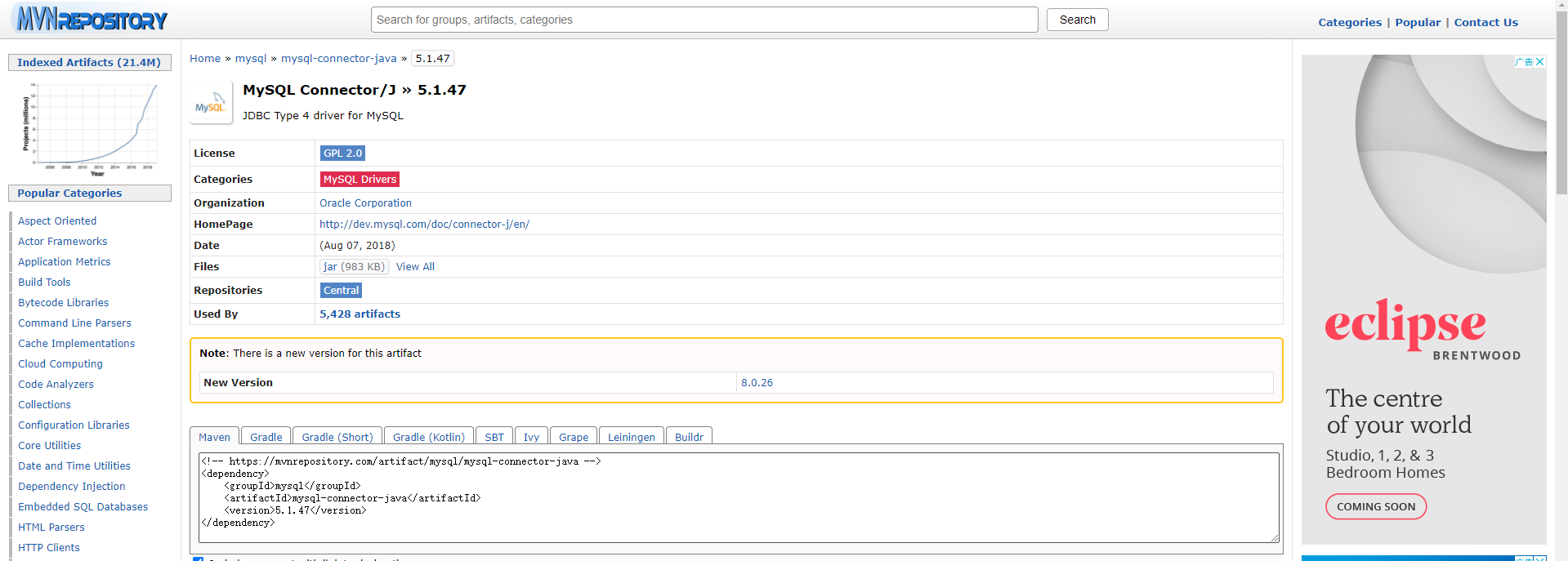Click inside the Maven dependency snippet box
1568x561 pixels.
click(739, 497)
